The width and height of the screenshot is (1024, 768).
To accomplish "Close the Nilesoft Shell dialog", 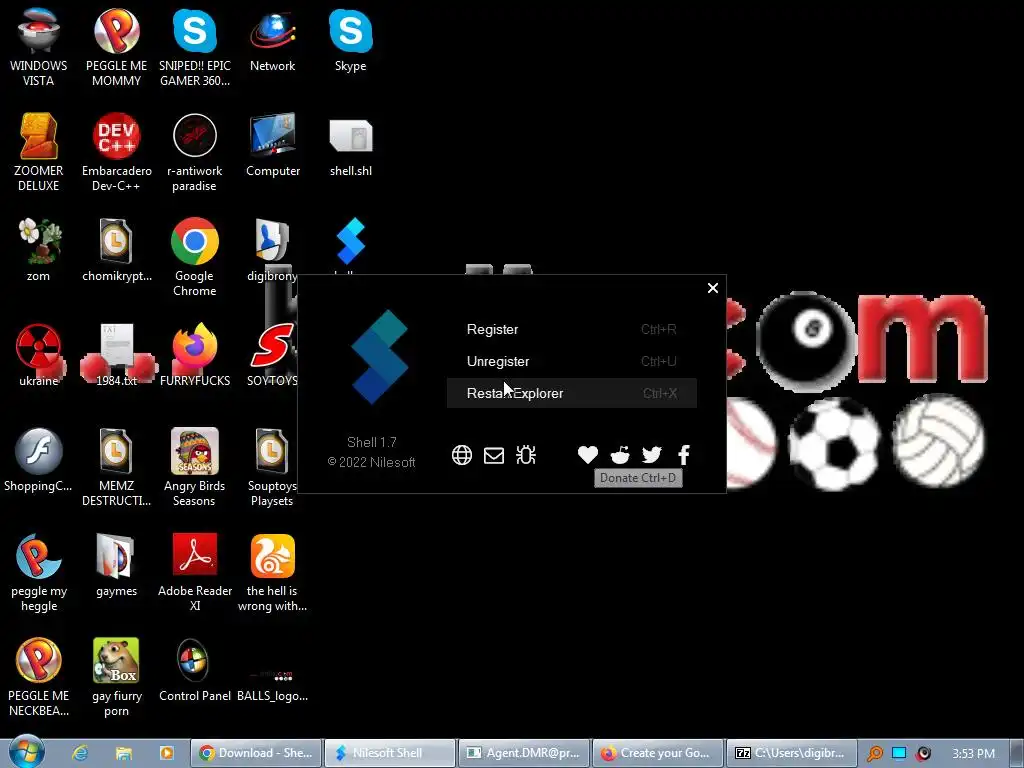I will pyautogui.click(x=712, y=288).
